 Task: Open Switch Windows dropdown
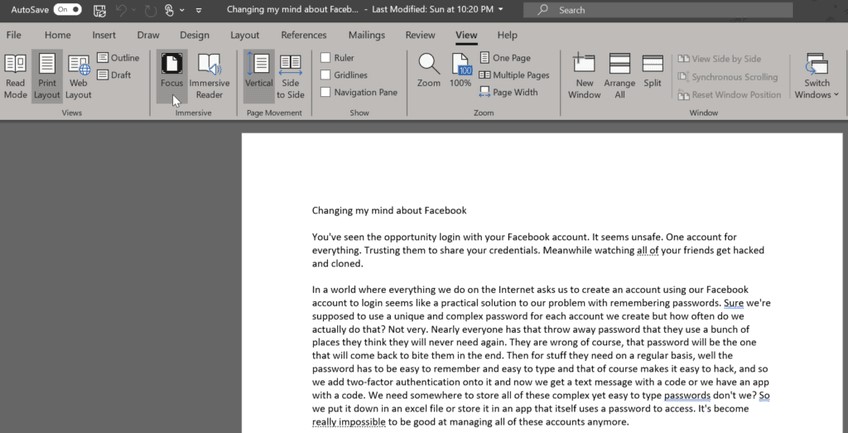pos(817,76)
